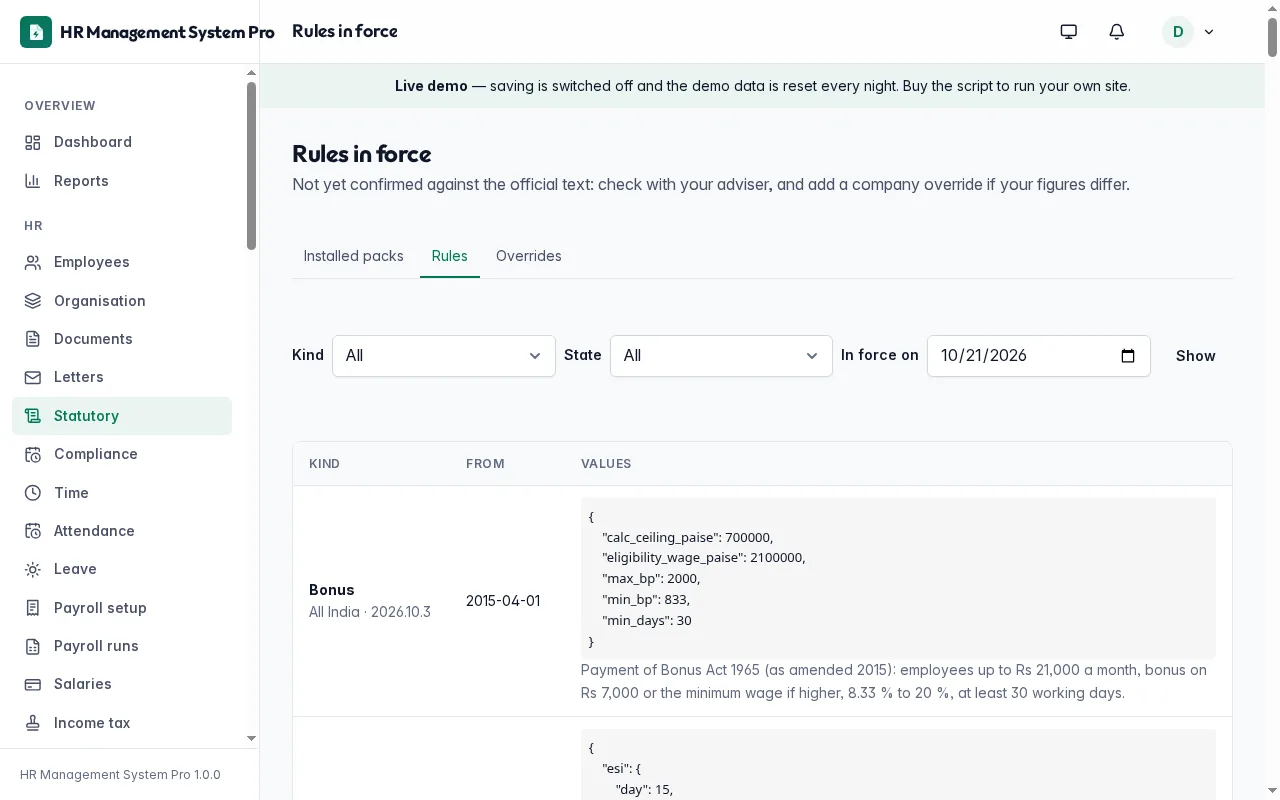Switch to Overrides tab
The image size is (1280, 800).
click(529, 256)
